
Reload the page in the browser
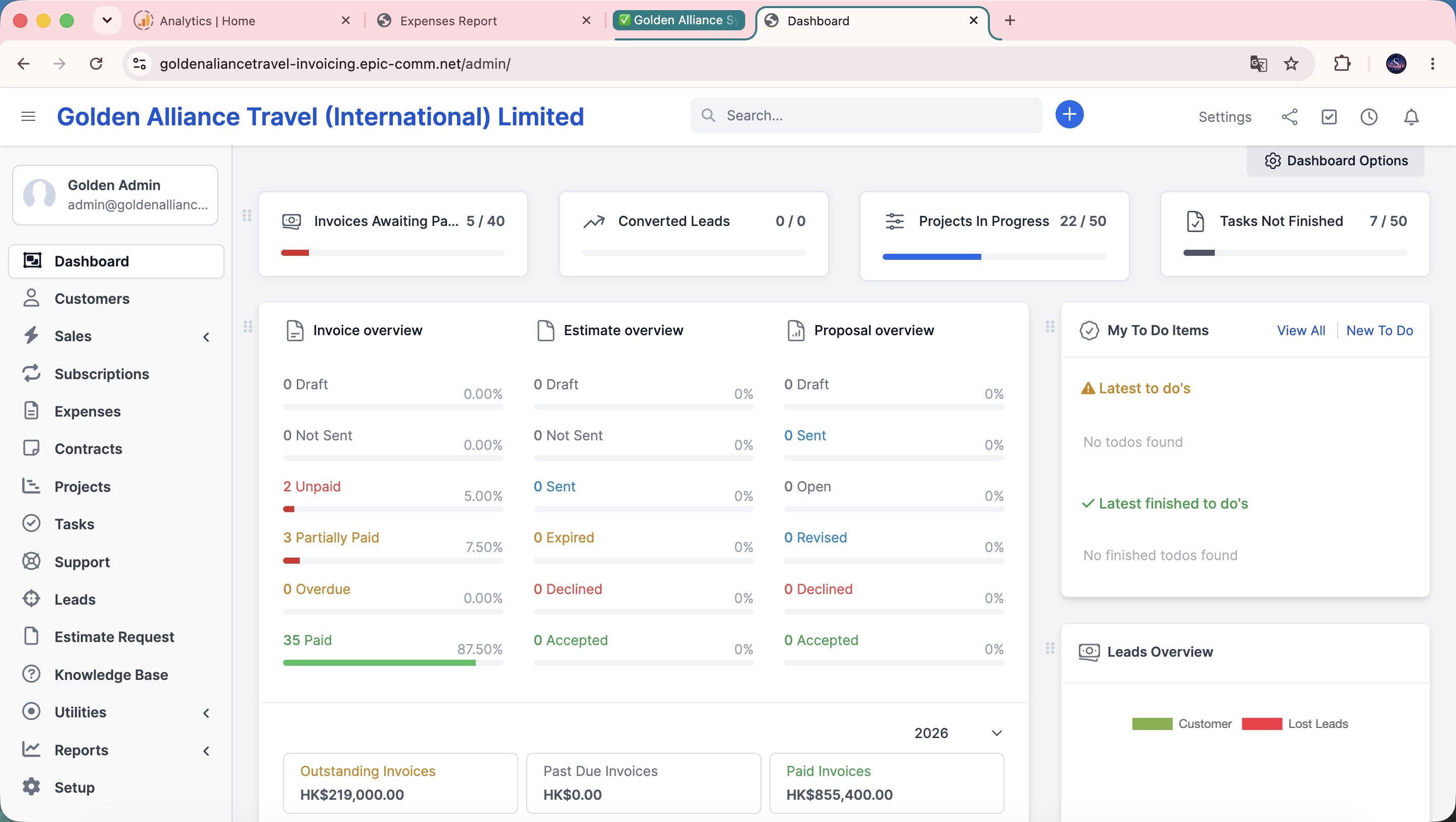(96, 63)
